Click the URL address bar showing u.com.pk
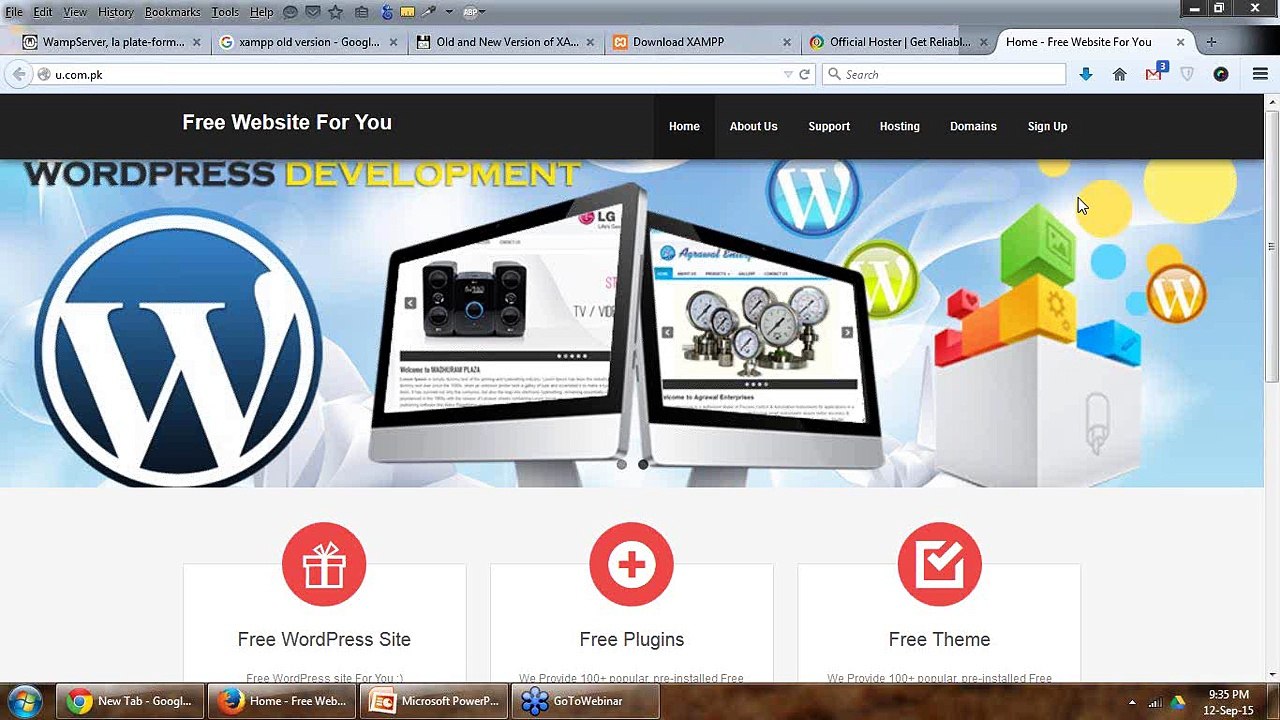Screen dimensions: 1280x720 [x=410, y=74]
